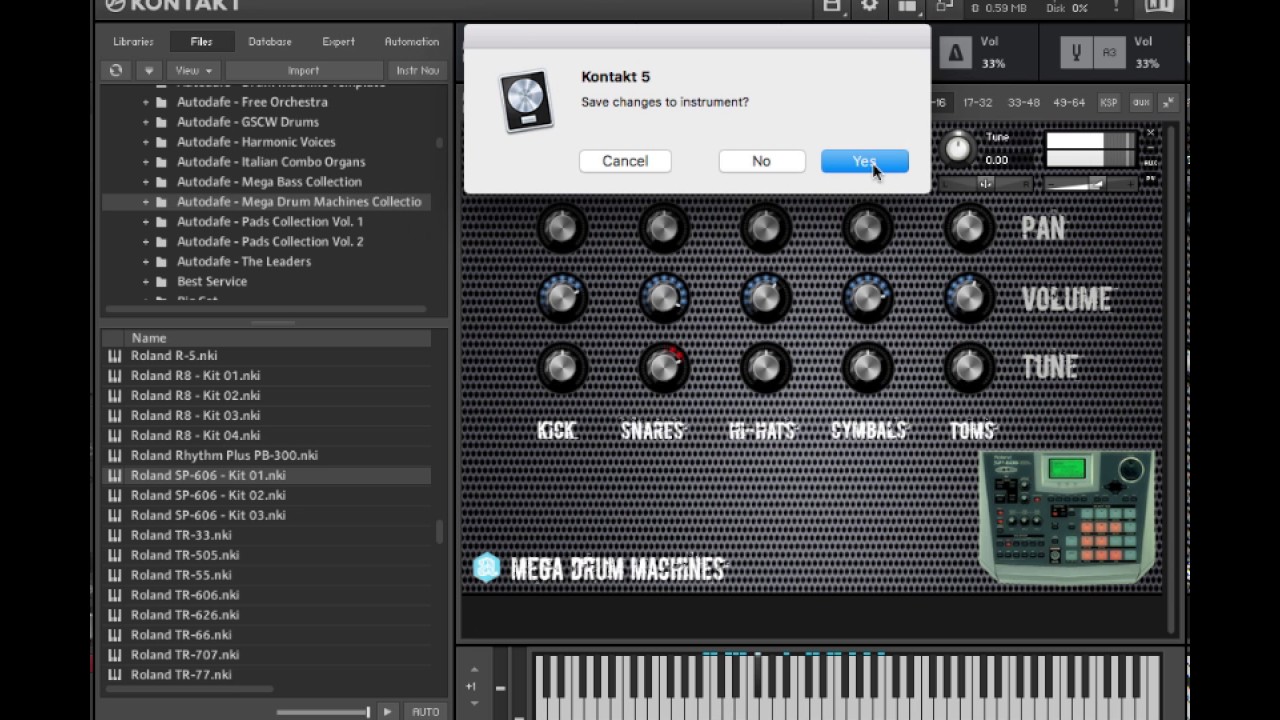Switch to the Libraries tab
The width and height of the screenshot is (1280, 720).
click(x=133, y=42)
